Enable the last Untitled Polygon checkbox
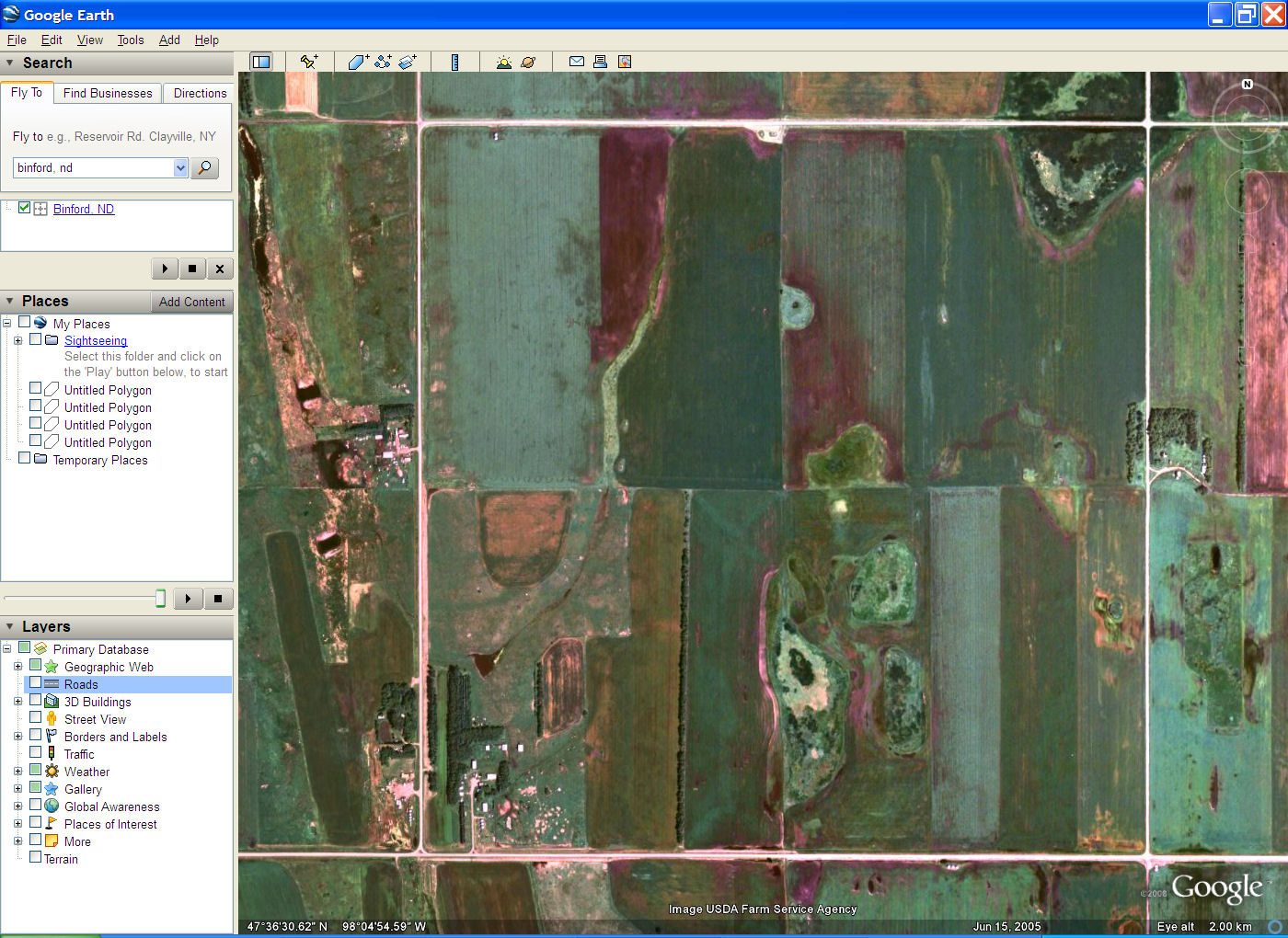Screen dimensions: 1288x938 pos(35,441)
